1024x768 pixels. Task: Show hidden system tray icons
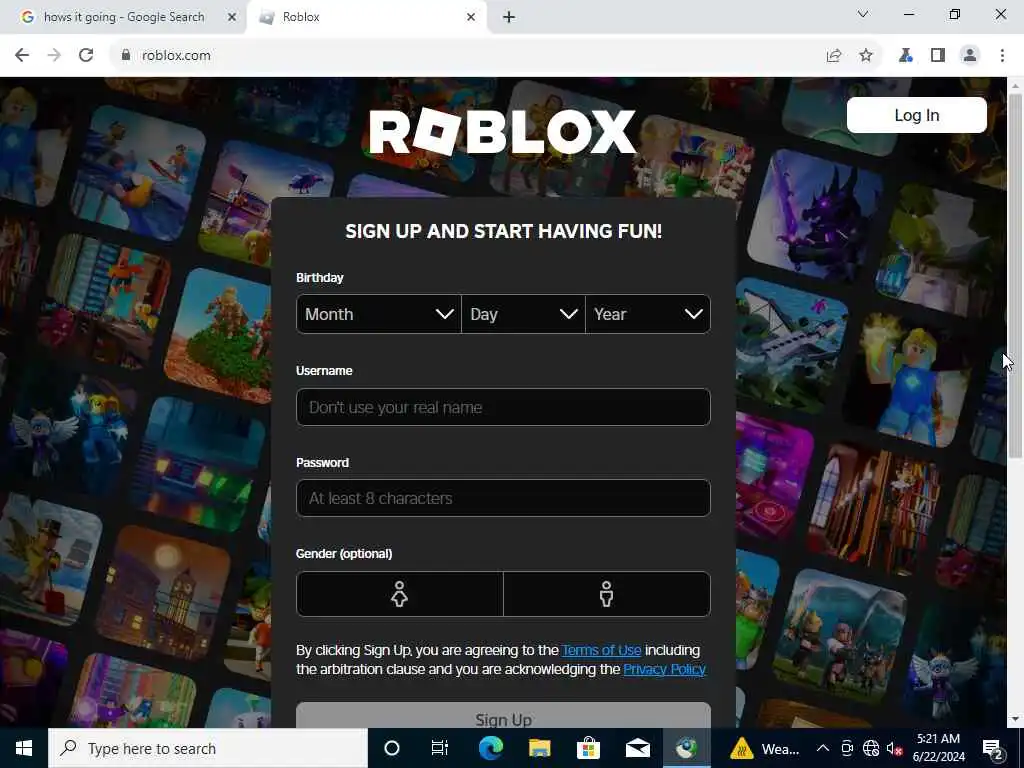coord(823,748)
